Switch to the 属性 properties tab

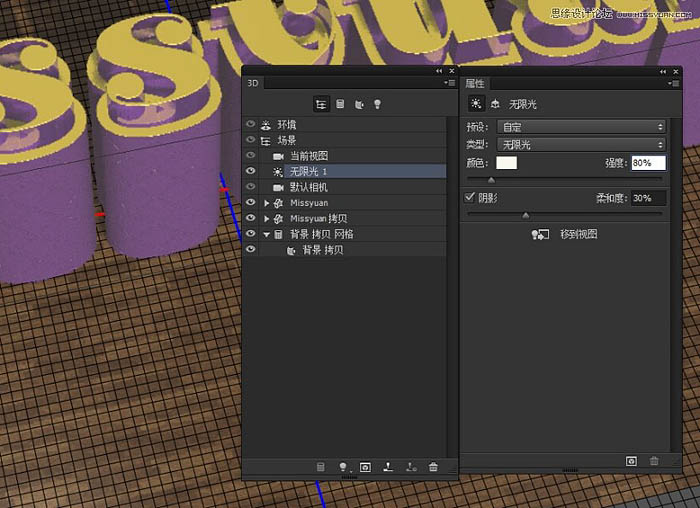[475, 83]
